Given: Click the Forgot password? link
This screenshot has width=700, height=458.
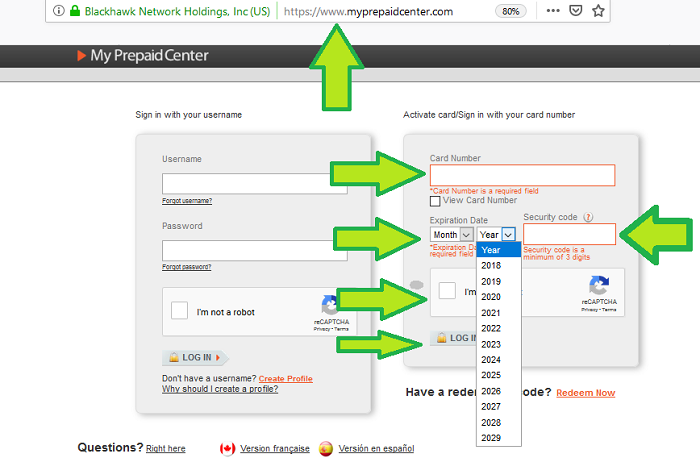Looking at the screenshot, I should pyautogui.click(x=187, y=267).
